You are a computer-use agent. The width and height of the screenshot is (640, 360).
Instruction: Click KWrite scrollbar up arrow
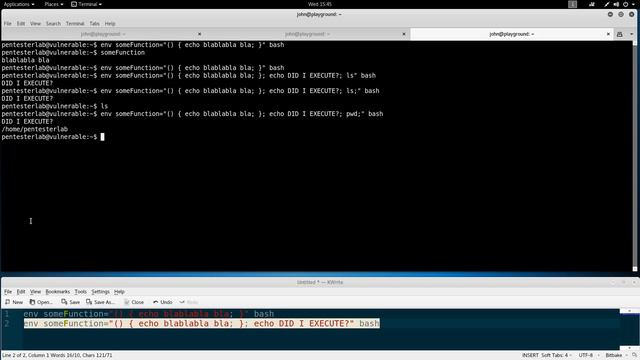[x=629, y=311]
